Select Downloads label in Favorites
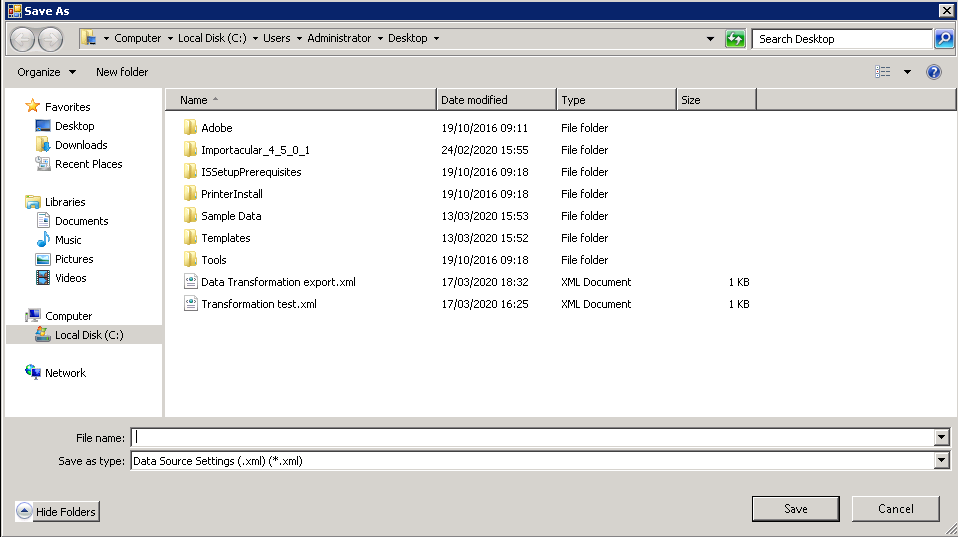 click(81, 145)
